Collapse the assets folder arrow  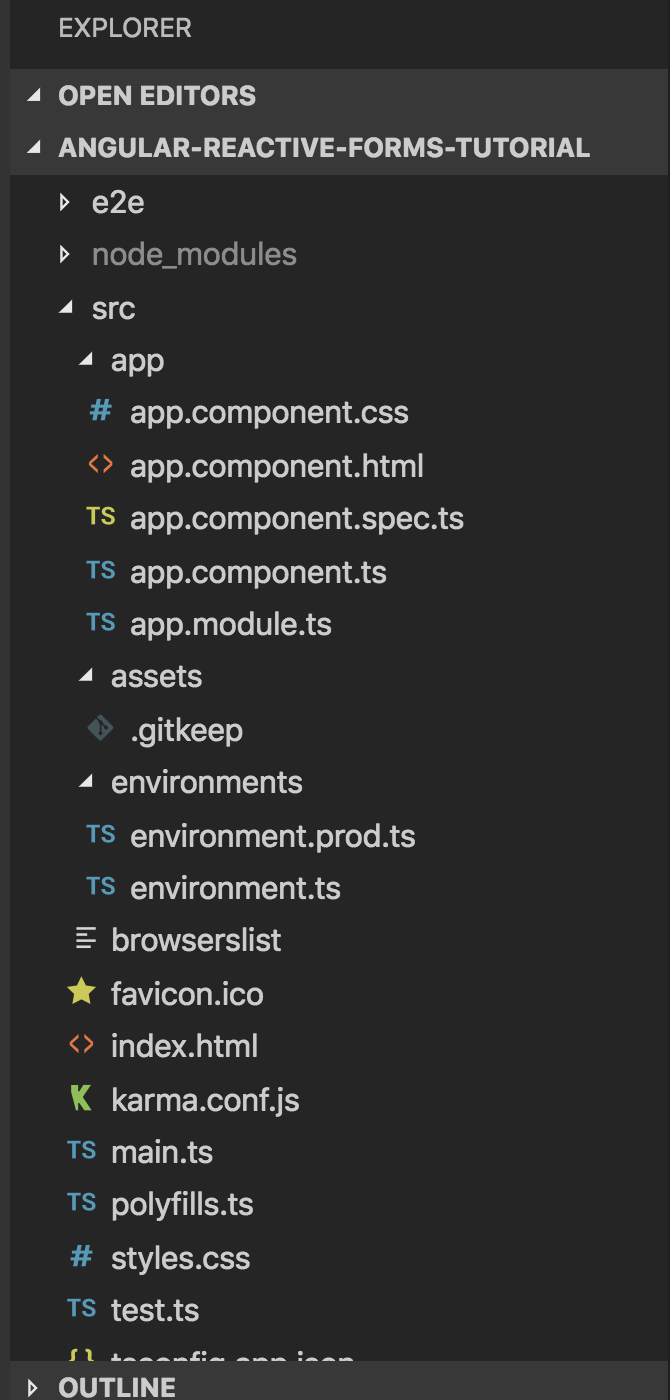[85, 677]
